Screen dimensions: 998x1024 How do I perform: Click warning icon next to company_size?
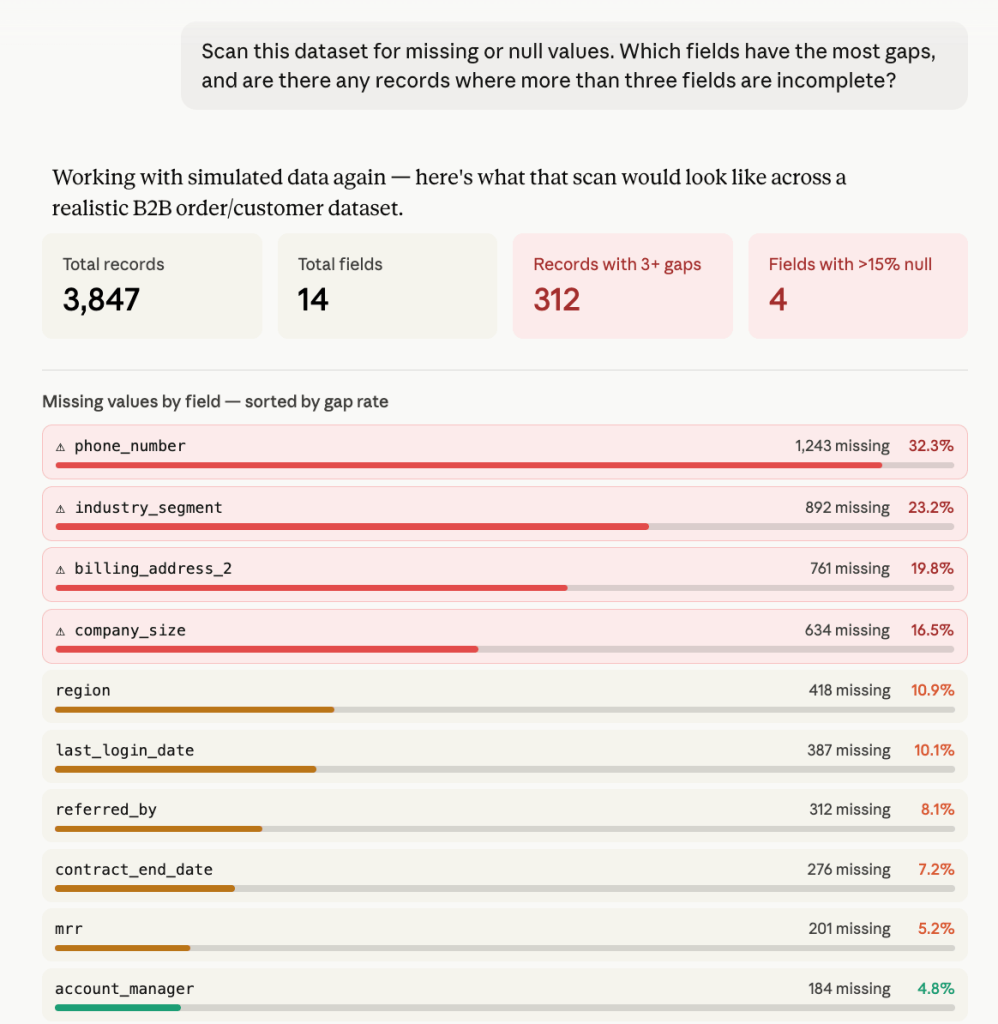click(60, 632)
